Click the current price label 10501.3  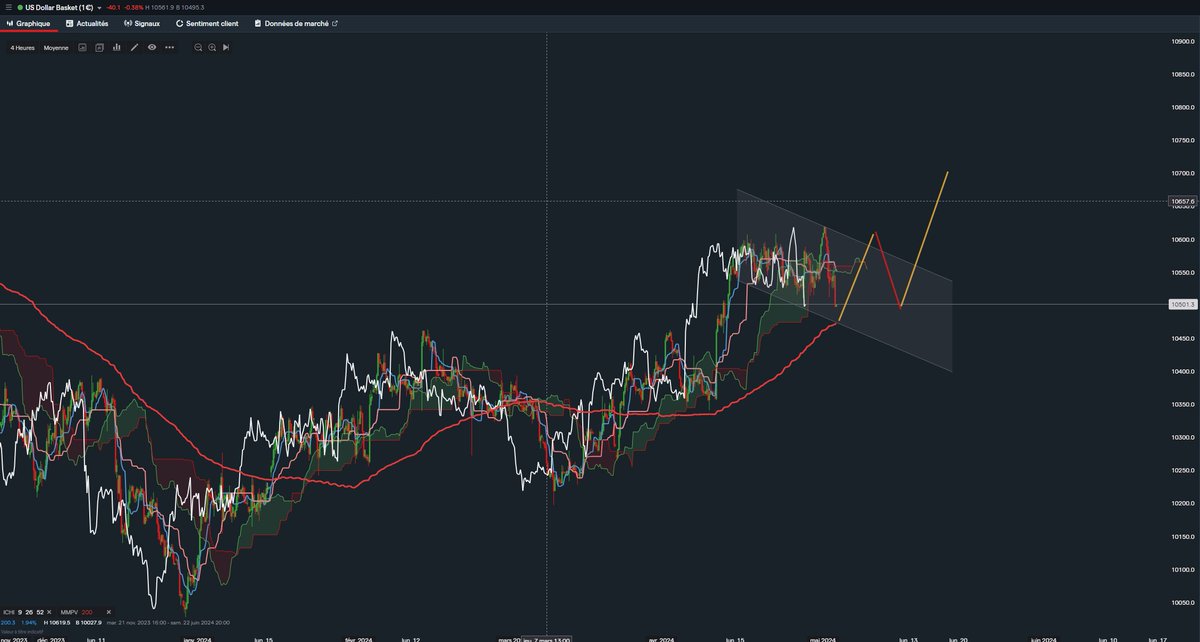1182,305
